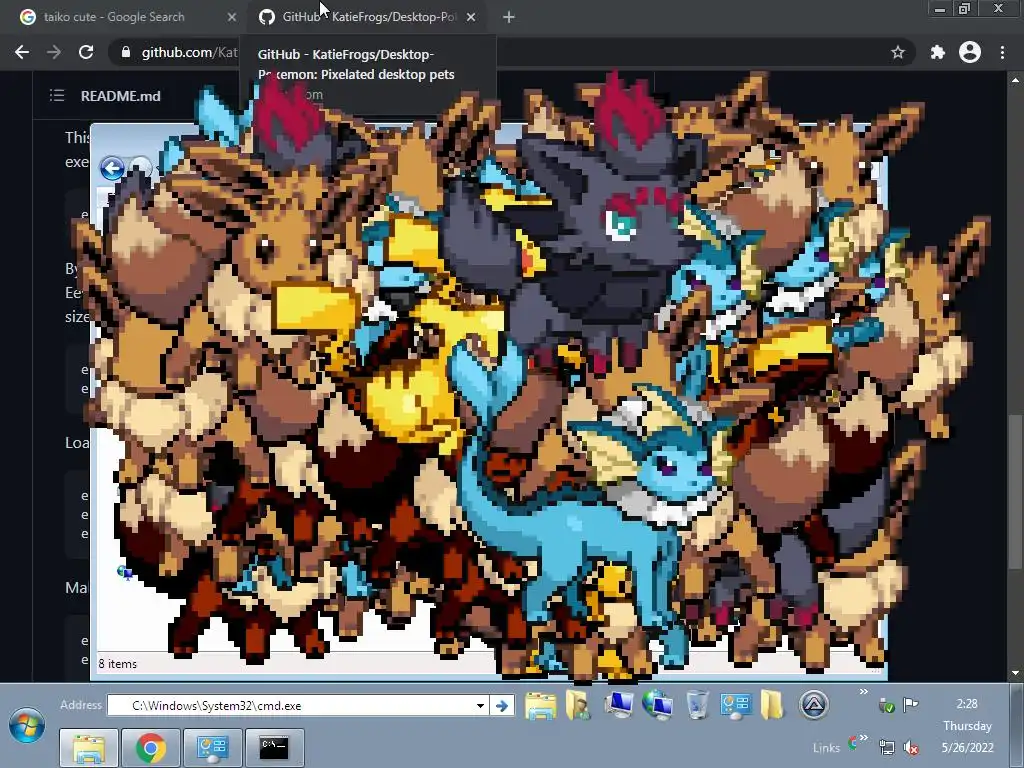Open the Chrome extensions puzzle icon
Screen dimensions: 1024x768
(x=937, y=52)
